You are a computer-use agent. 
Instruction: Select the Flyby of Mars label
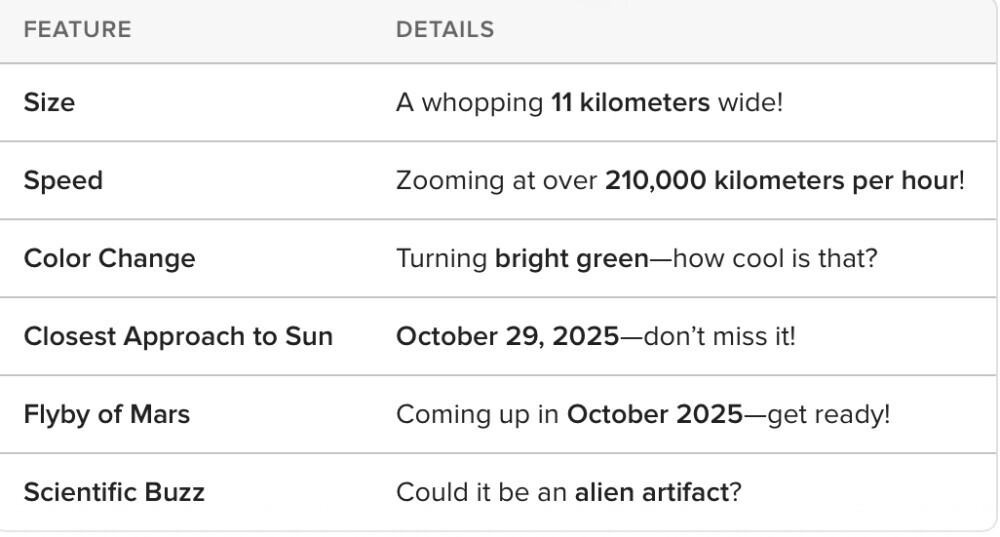point(107,414)
